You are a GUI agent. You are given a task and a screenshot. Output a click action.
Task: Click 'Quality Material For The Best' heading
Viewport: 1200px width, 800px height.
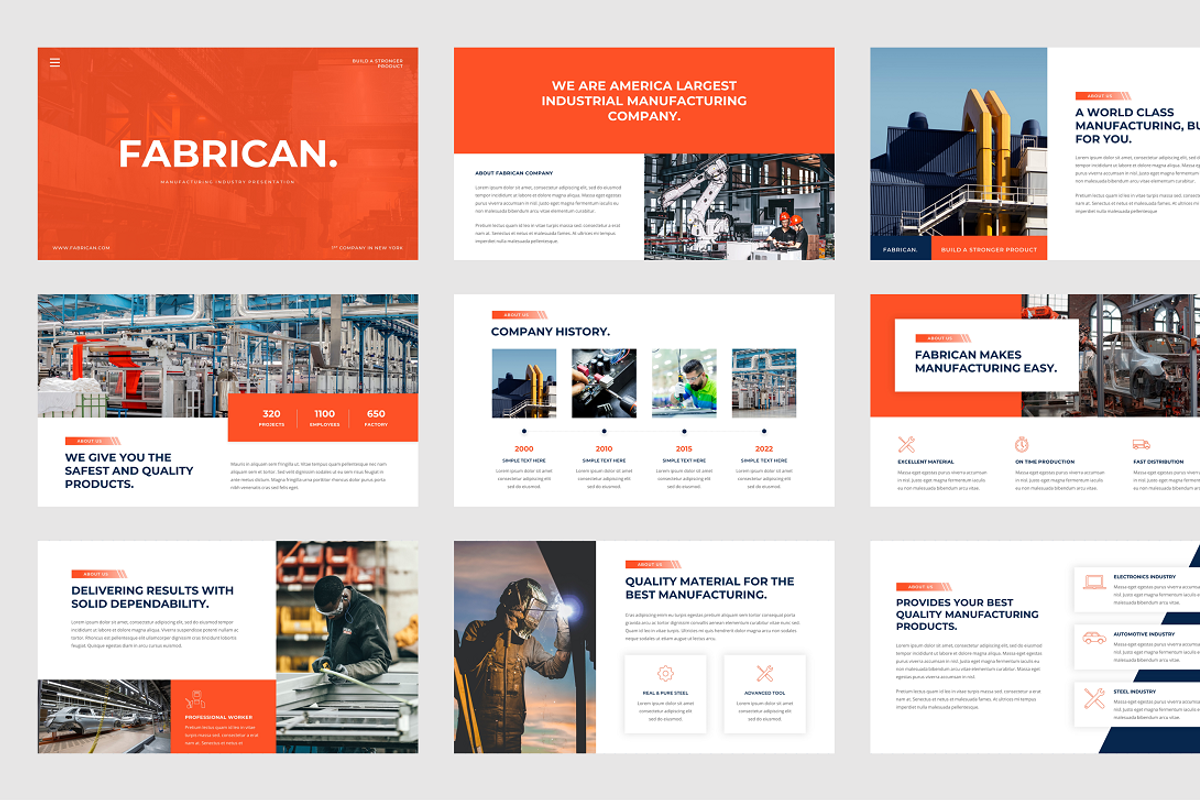(x=709, y=587)
